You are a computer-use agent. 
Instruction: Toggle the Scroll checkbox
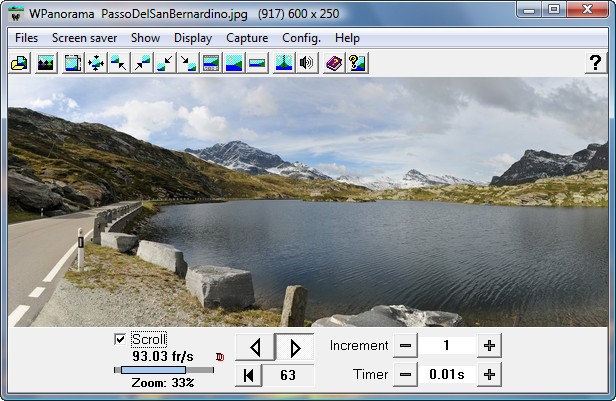pos(121,339)
